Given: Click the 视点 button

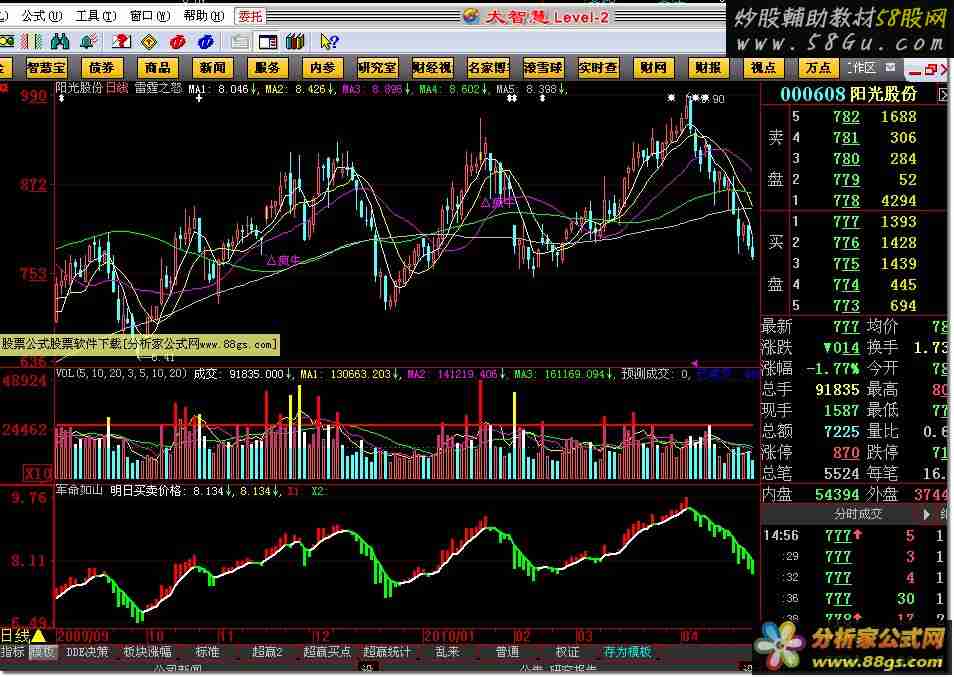Looking at the screenshot, I should pyautogui.click(x=763, y=68).
